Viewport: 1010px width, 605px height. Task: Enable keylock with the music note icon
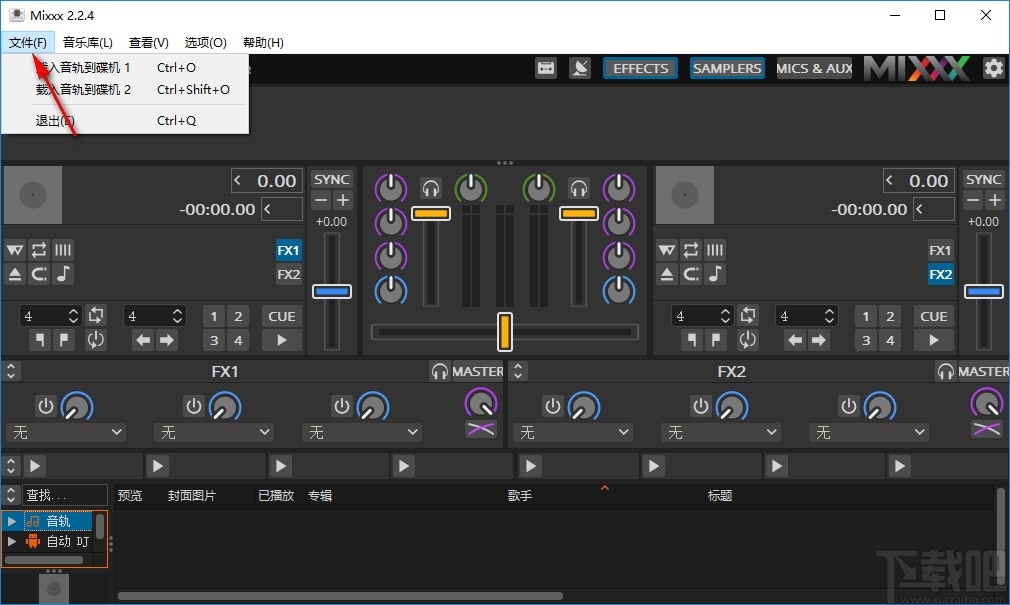click(x=63, y=274)
